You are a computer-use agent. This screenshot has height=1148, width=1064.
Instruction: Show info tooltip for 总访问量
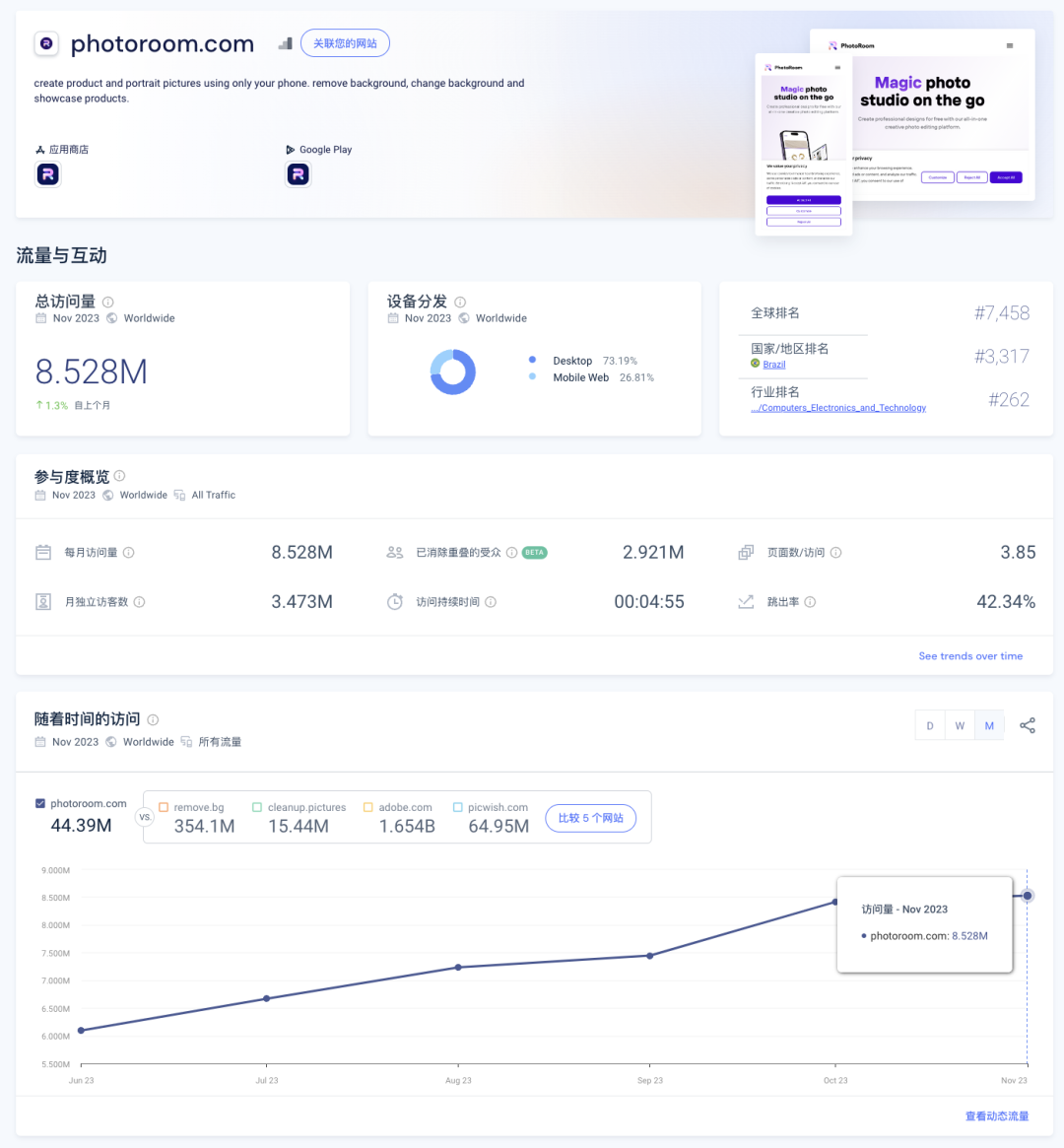pos(108,302)
